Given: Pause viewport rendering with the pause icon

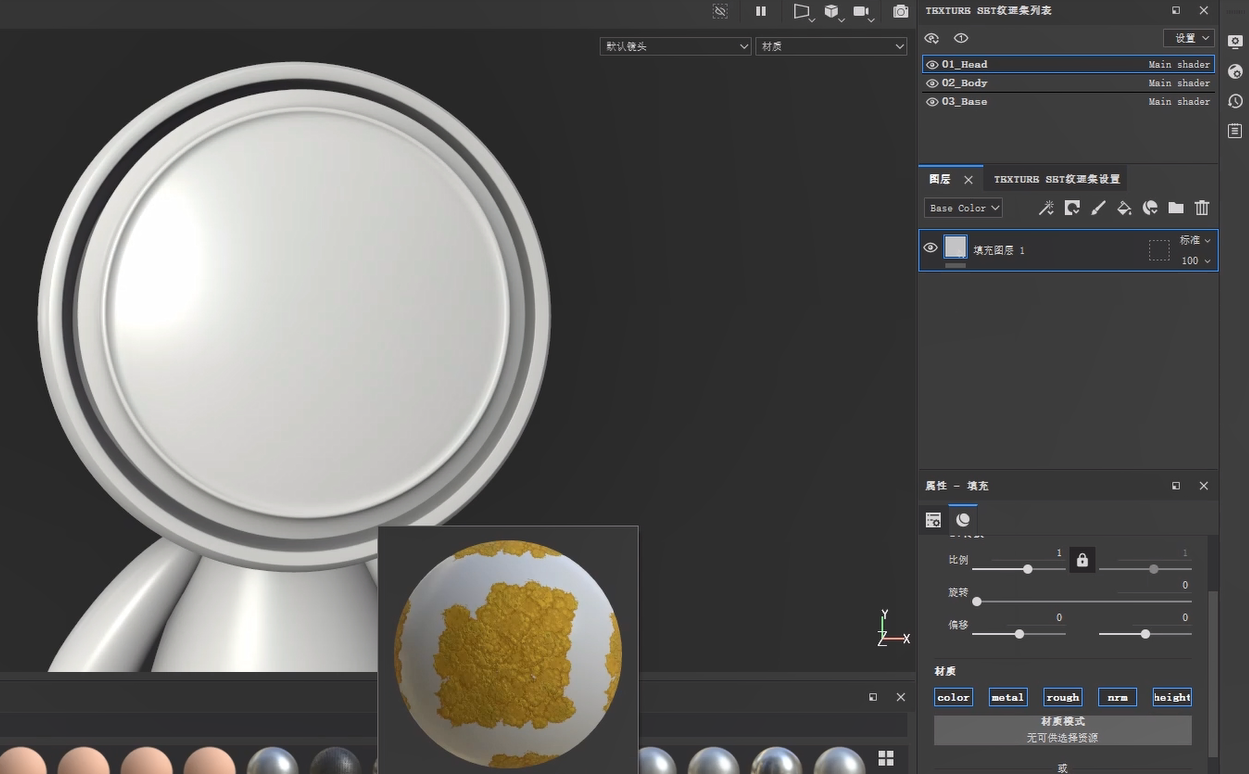Looking at the screenshot, I should point(761,11).
